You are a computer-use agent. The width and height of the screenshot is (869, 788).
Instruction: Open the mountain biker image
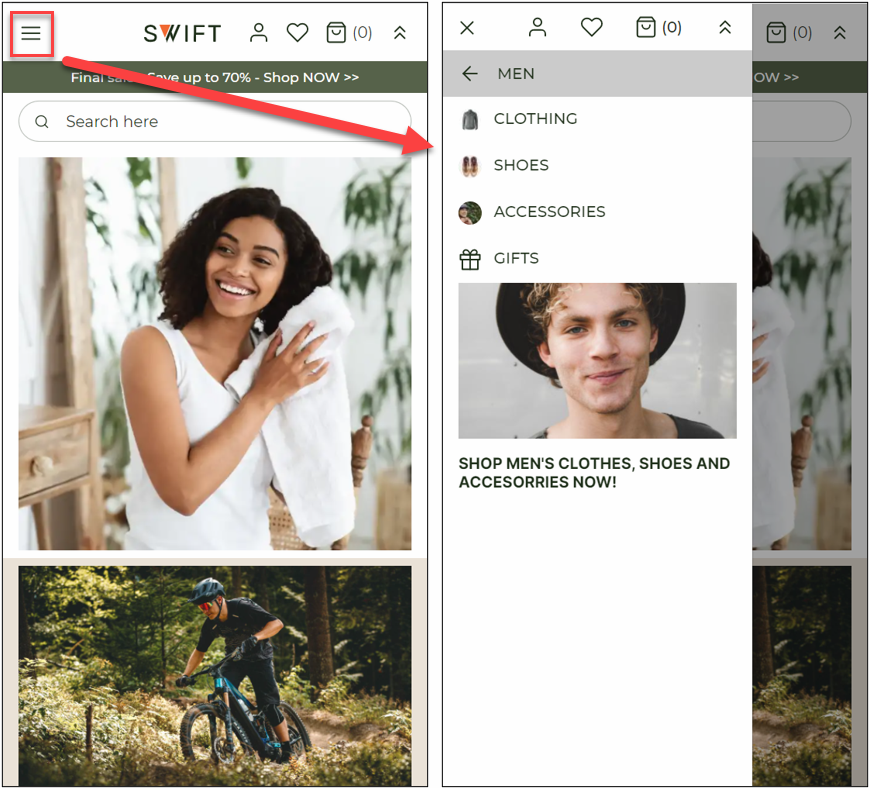(215, 675)
